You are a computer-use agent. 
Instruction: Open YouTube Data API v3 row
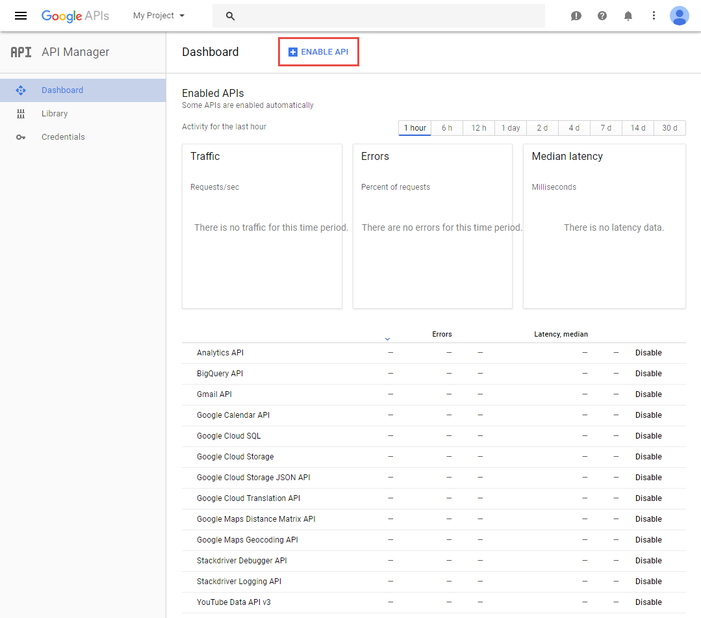(434, 602)
